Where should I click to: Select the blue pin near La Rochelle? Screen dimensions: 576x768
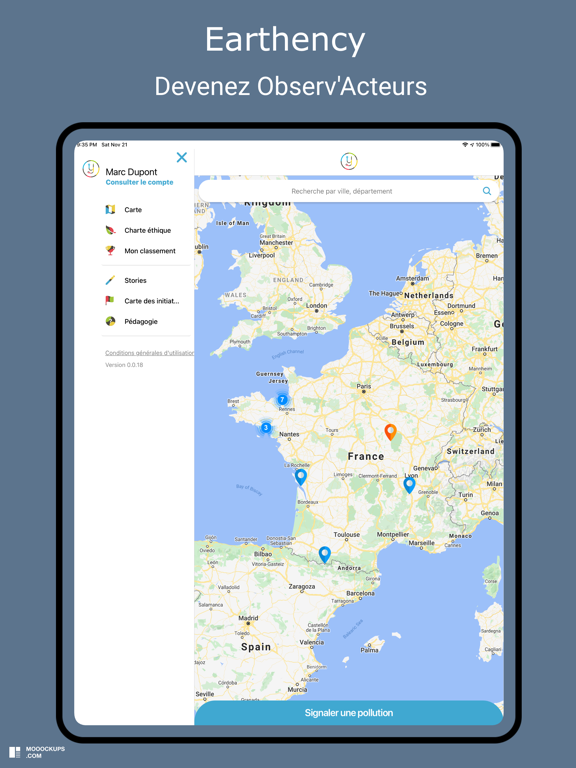pos(301,477)
